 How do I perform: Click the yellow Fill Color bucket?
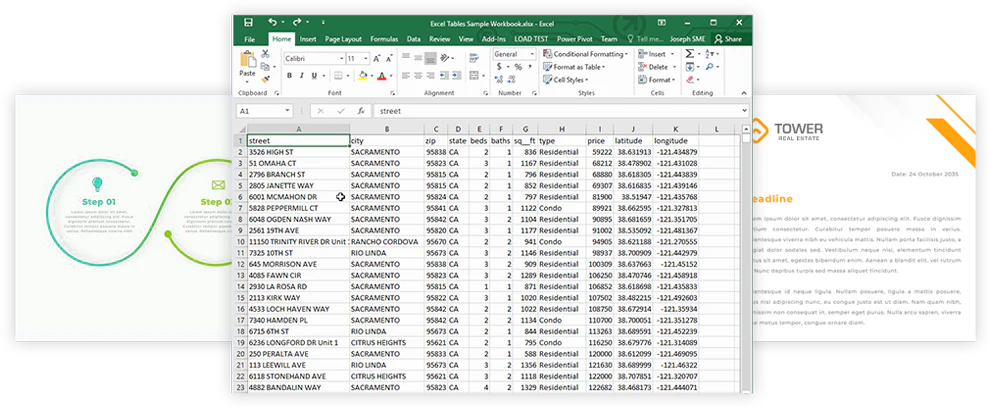click(362, 76)
